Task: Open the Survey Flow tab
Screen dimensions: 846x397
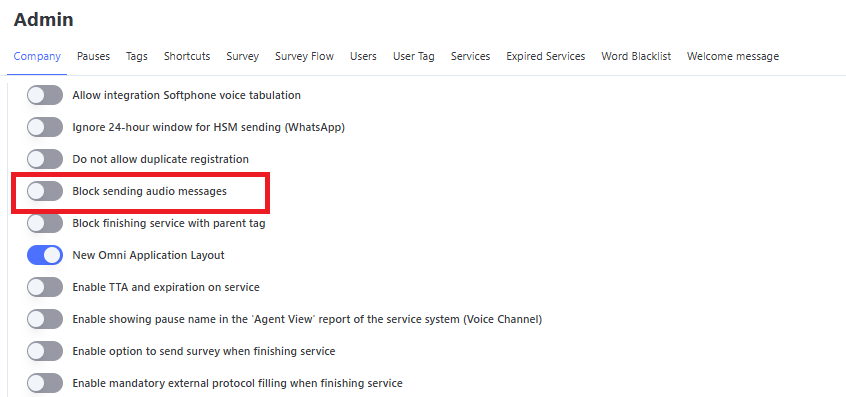Action: (304, 56)
